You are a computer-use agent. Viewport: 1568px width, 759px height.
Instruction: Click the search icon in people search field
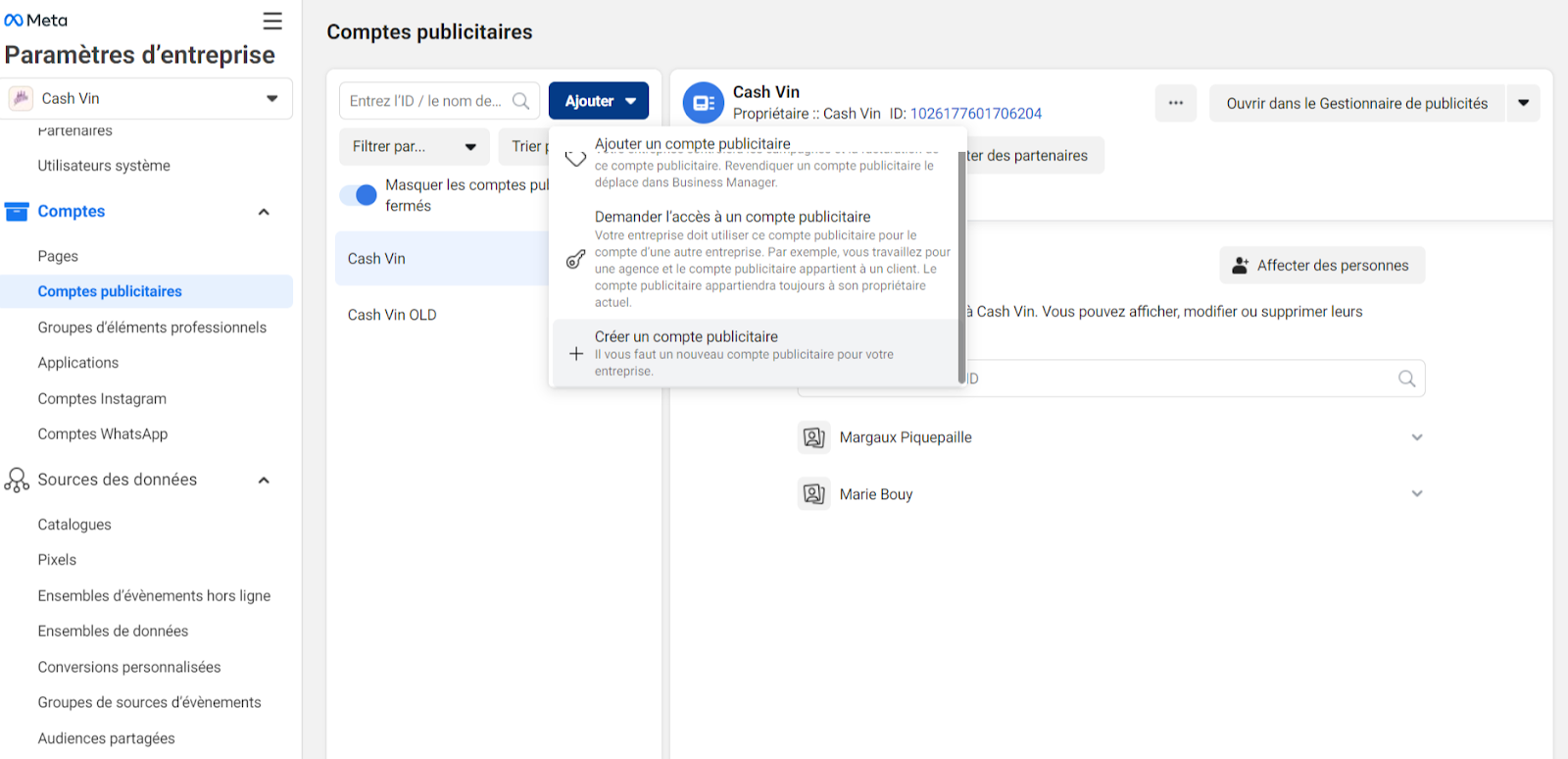(x=1407, y=379)
